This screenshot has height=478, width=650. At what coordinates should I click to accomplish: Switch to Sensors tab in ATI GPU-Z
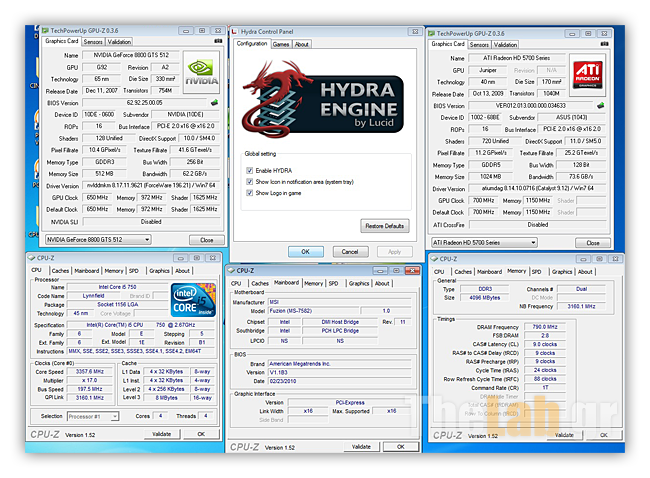[x=479, y=45]
